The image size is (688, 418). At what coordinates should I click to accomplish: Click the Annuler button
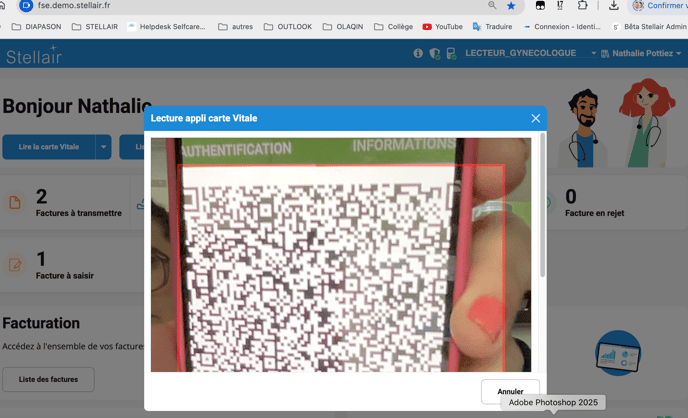point(510,391)
